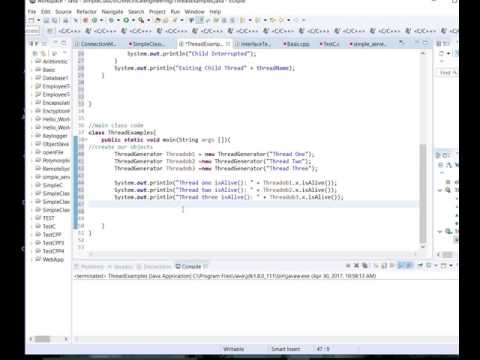The width and height of the screenshot is (480, 360).
Task: Open the Project menu
Action: [157, 12]
